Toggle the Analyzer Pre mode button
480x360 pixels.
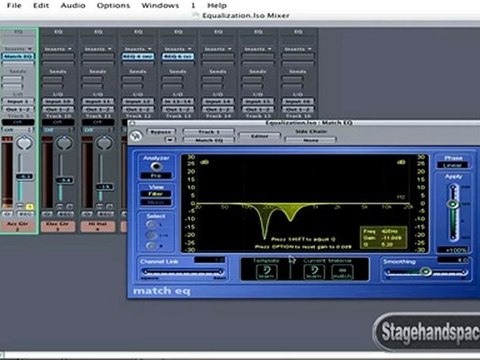tap(156, 176)
